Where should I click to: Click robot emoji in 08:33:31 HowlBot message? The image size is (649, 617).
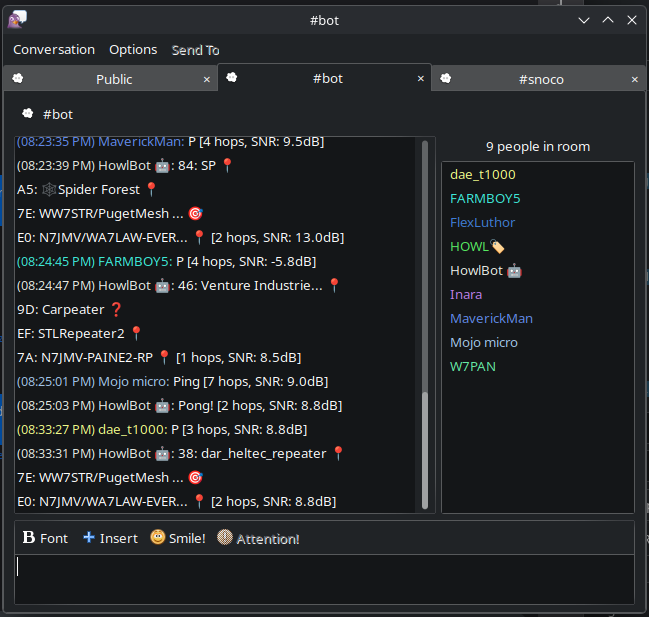162,454
